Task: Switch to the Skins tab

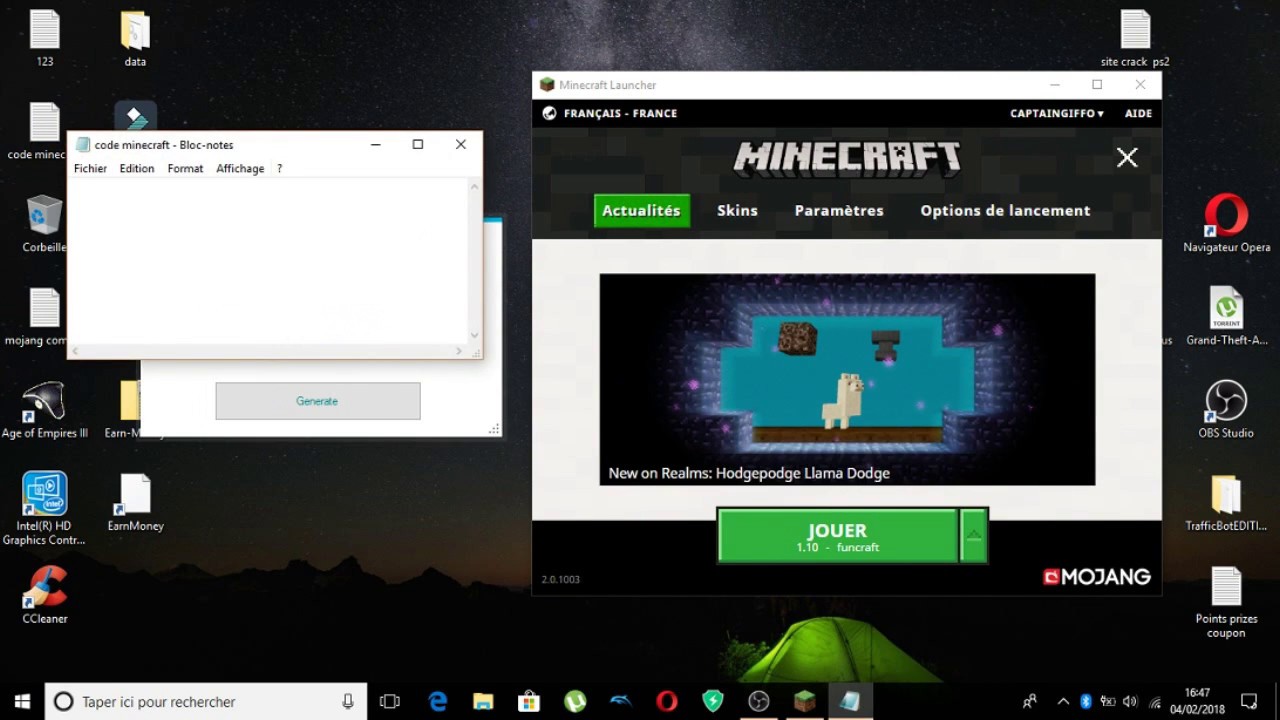Action: coord(737,211)
